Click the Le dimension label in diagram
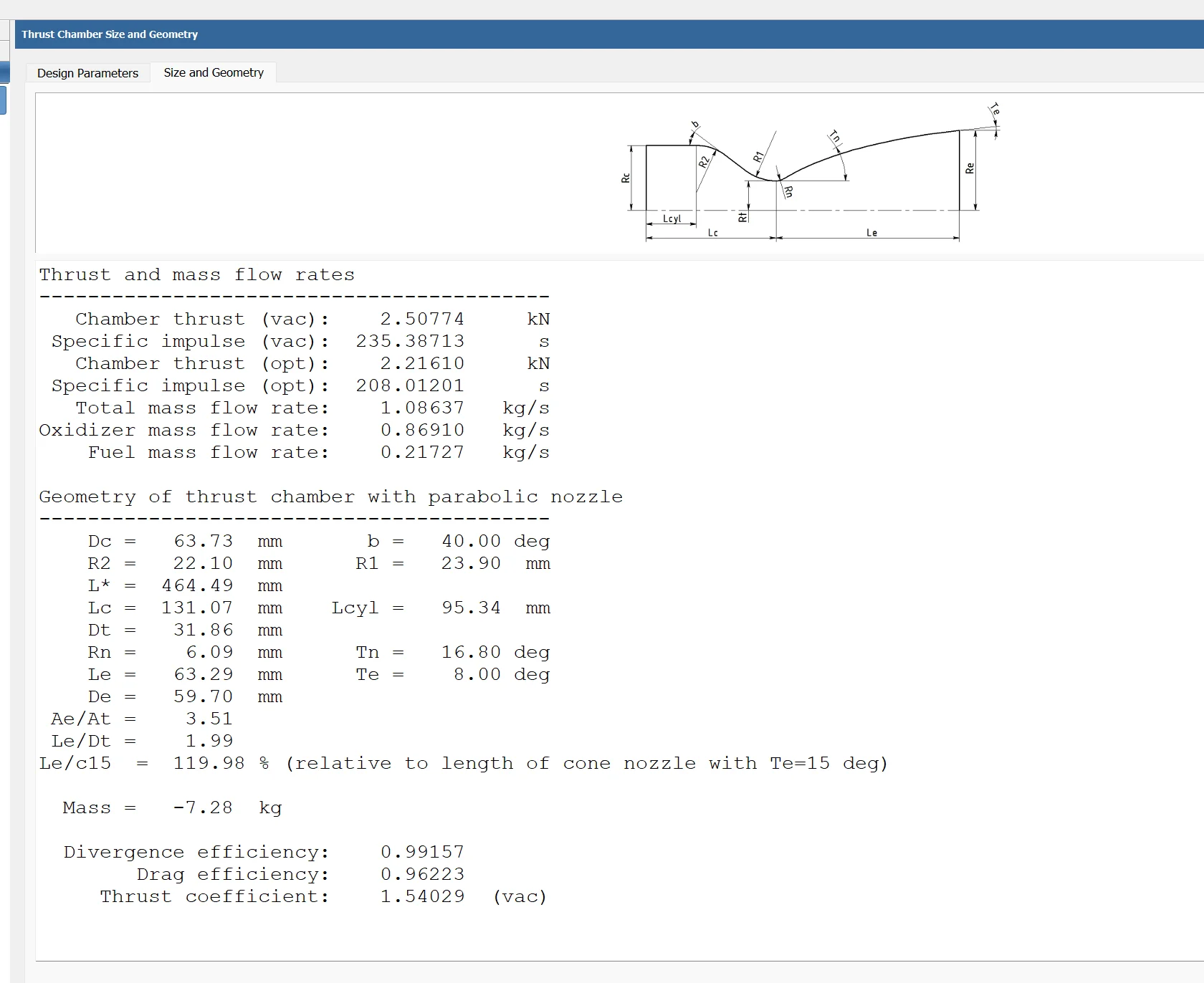Viewport: 1204px width, 983px height. [871, 233]
